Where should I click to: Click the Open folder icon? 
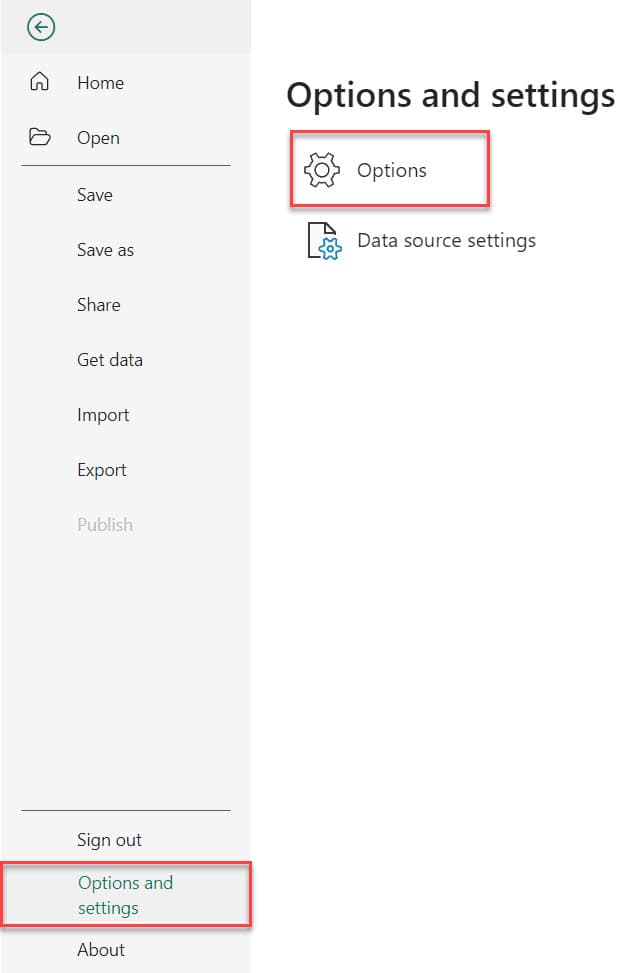pos(40,137)
